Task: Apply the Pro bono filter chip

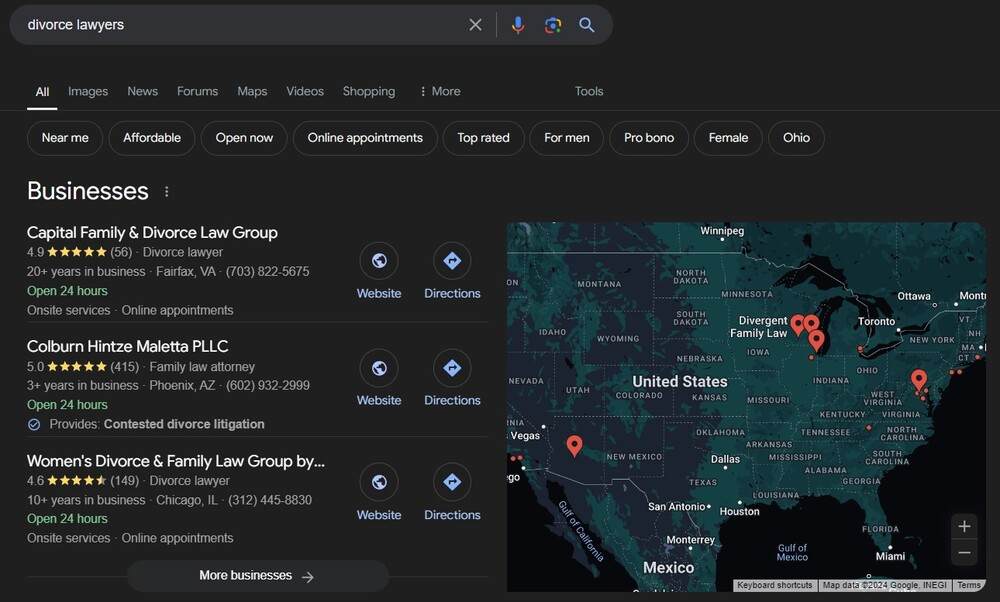Action: pyautogui.click(x=649, y=138)
